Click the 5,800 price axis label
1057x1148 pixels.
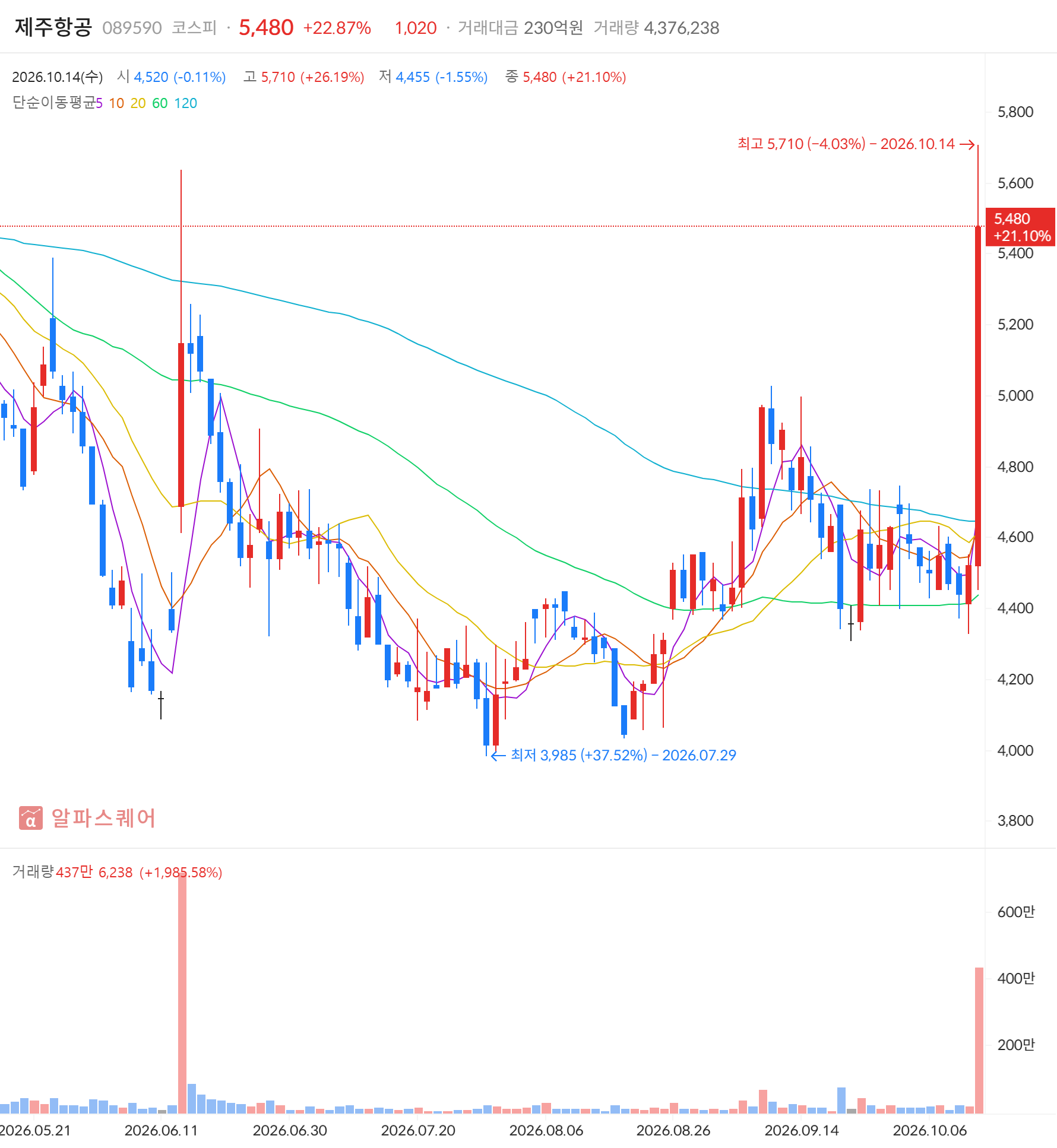(1015, 112)
